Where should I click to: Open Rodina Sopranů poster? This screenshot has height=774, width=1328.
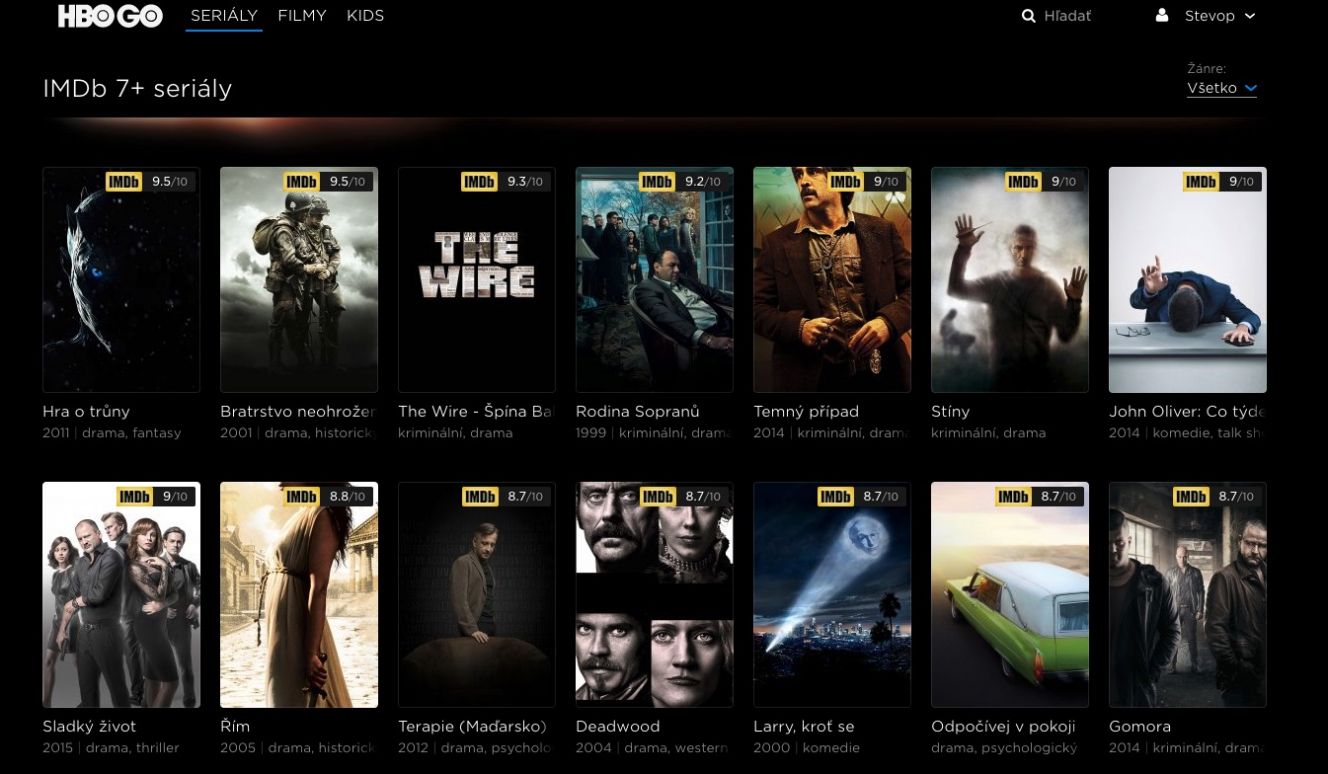pos(654,279)
